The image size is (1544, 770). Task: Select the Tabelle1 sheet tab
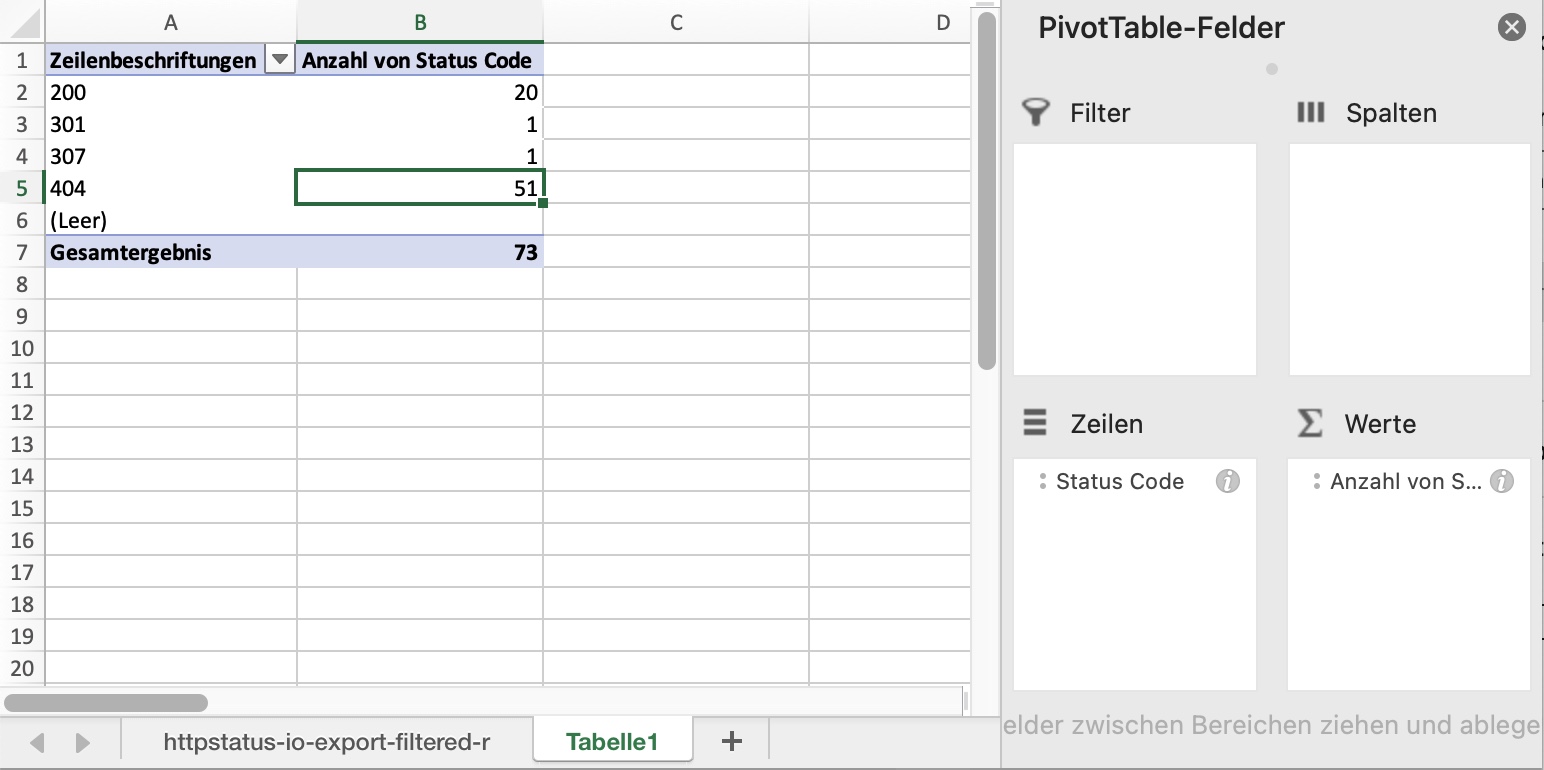pos(611,741)
